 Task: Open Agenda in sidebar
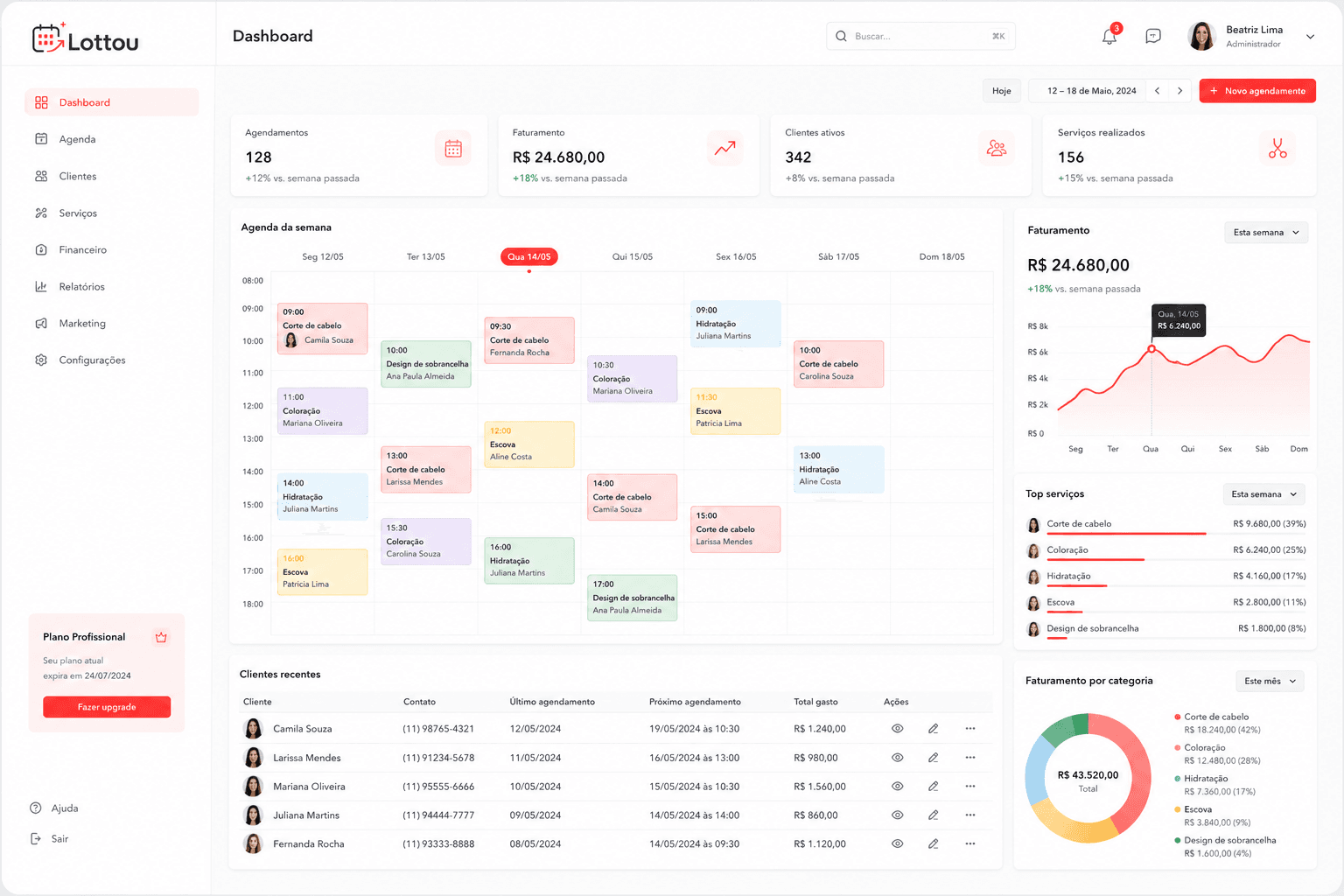tap(112, 139)
